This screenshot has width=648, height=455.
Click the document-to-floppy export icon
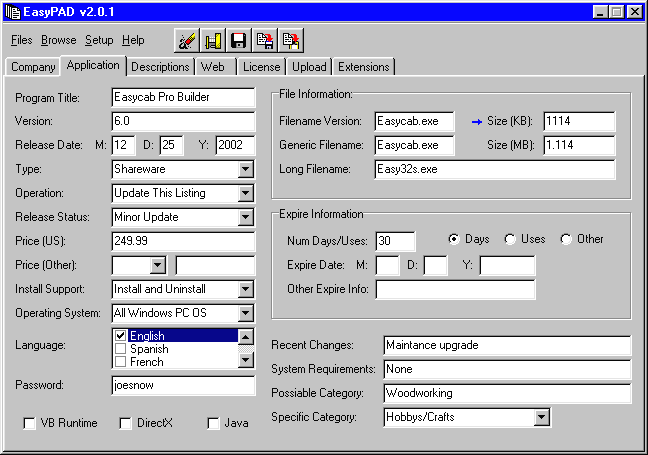(265, 40)
